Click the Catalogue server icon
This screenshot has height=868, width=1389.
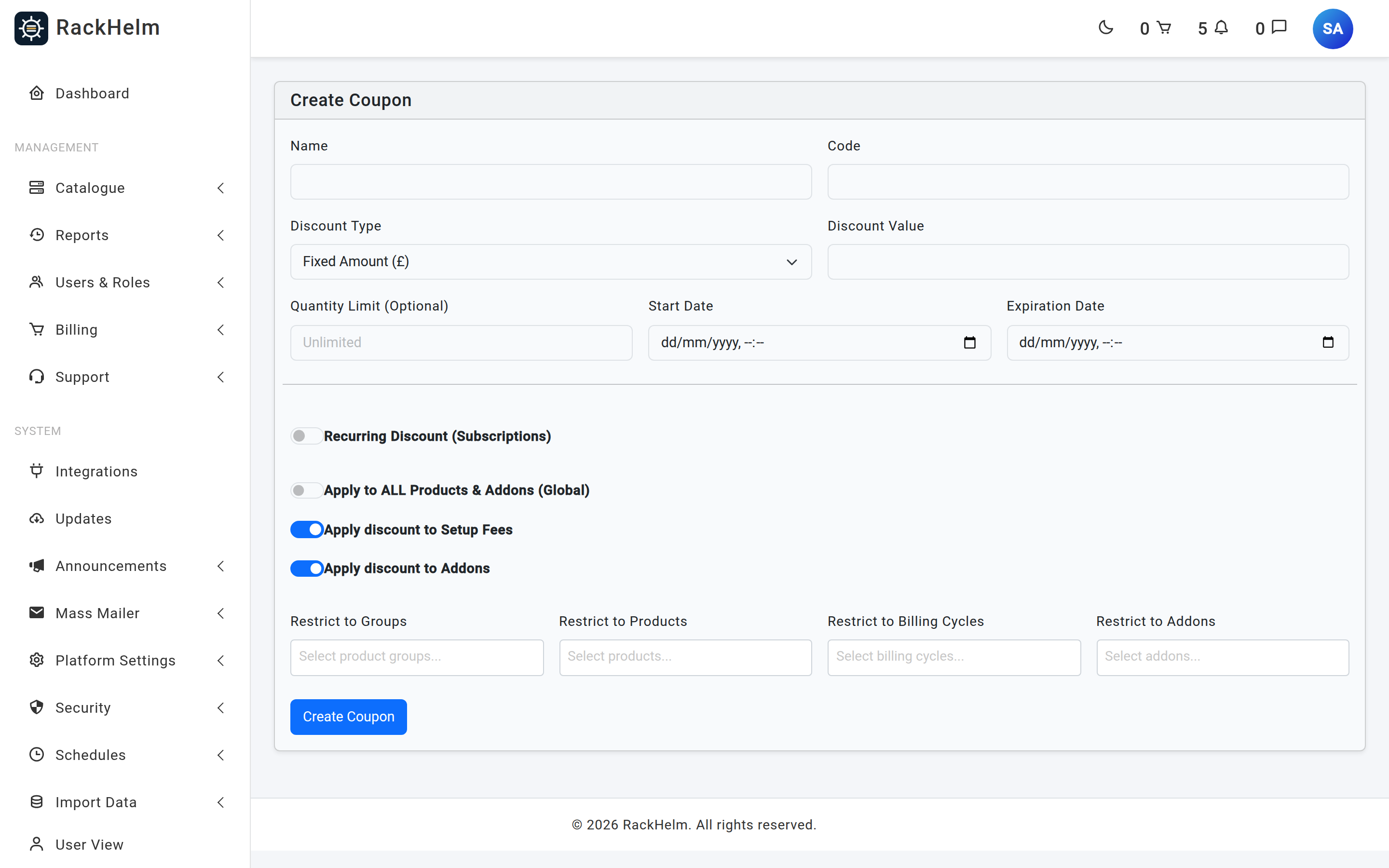pyautogui.click(x=37, y=188)
